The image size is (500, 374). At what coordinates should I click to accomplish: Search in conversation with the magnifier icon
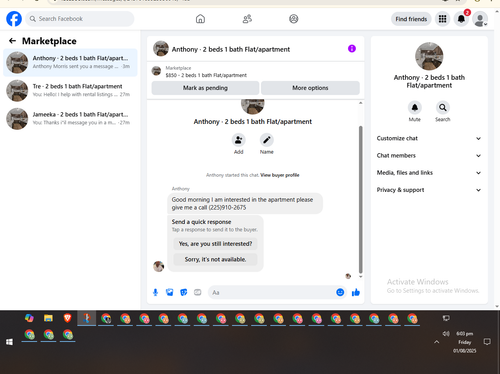point(443,107)
